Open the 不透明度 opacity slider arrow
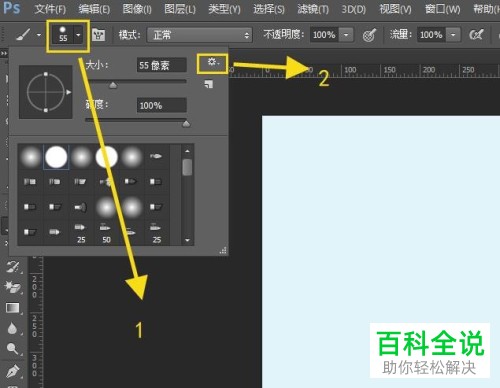The image size is (500, 388). 346,35
